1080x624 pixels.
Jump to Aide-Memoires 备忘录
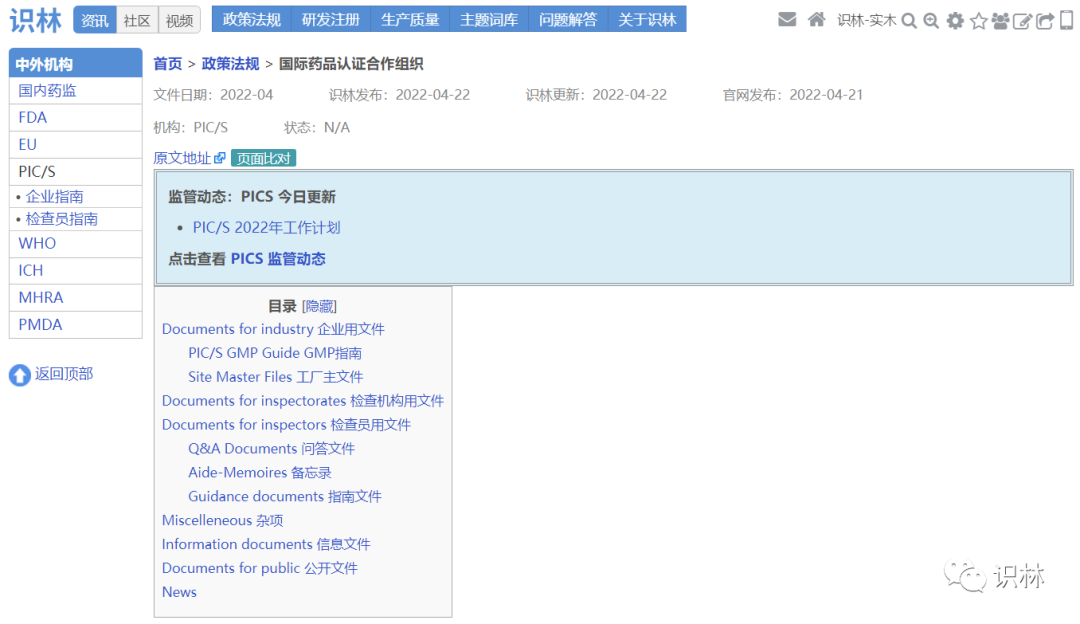coord(260,473)
